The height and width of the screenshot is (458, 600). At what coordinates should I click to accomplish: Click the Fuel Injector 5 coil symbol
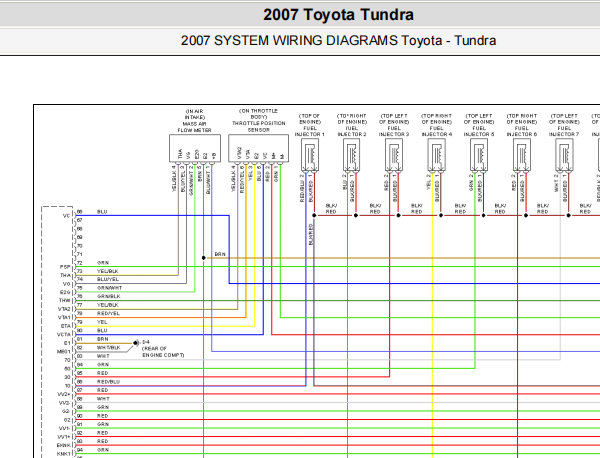click(479, 155)
